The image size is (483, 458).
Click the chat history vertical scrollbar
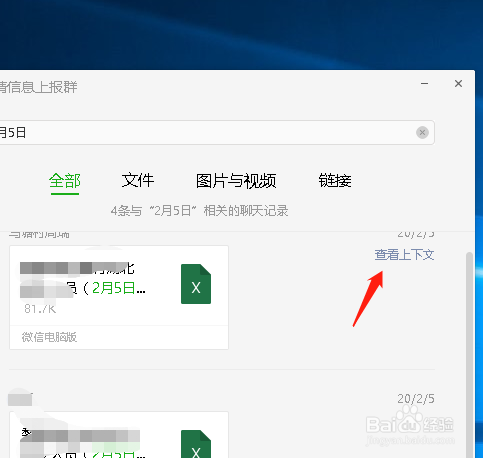coord(469,355)
